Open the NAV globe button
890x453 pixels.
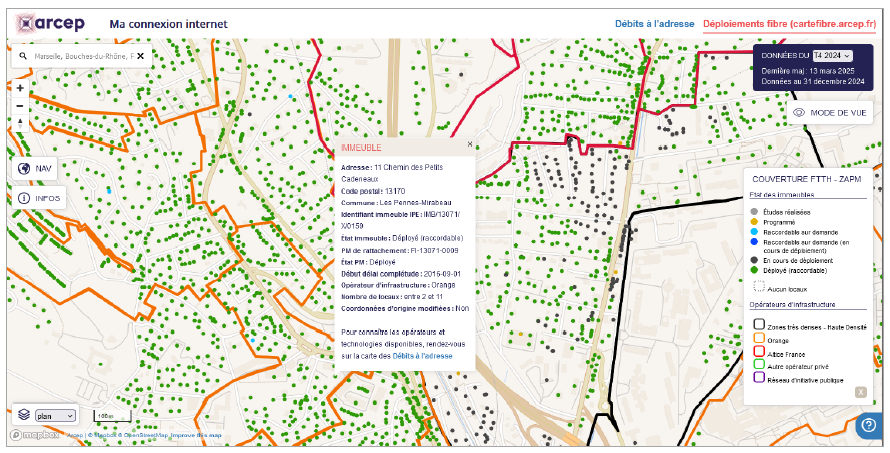tap(36, 168)
